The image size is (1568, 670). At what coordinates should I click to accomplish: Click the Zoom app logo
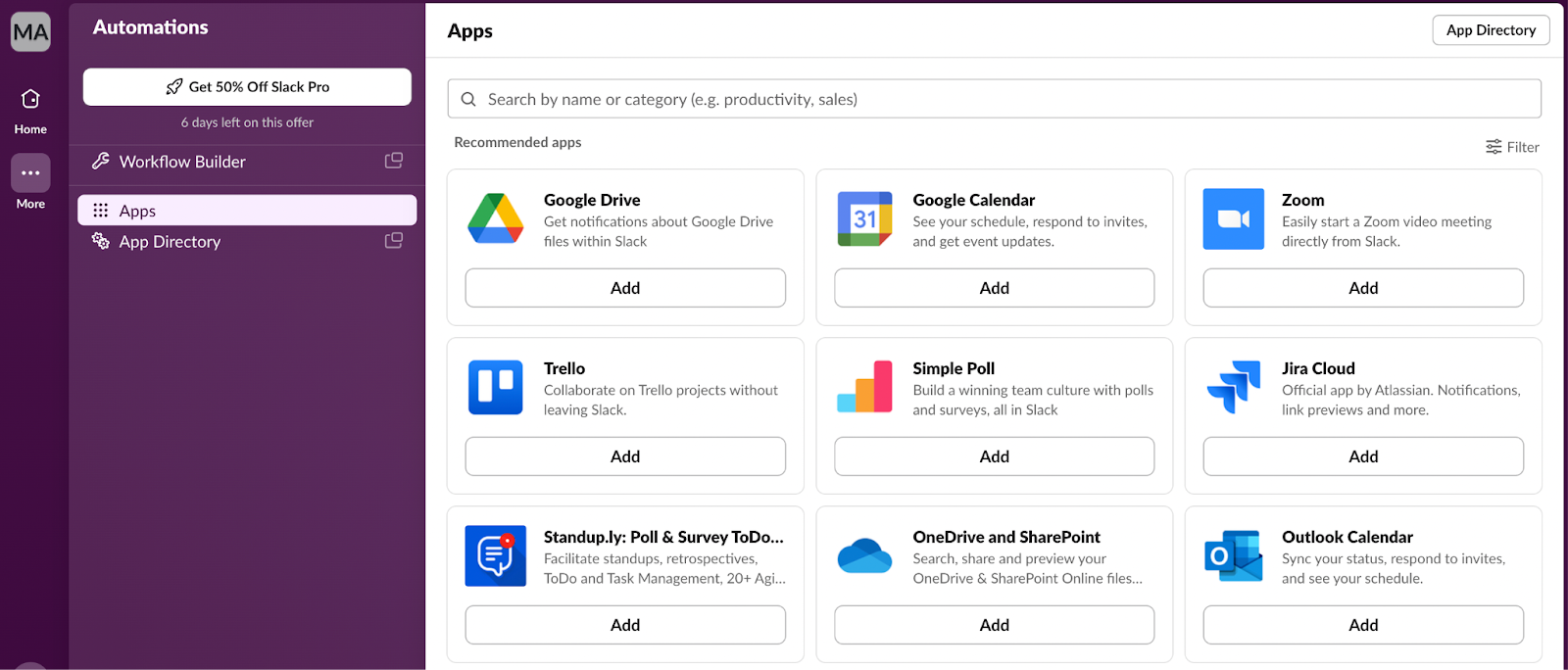tap(1234, 218)
